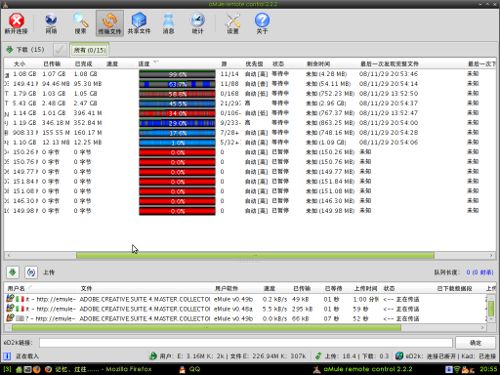
Task: Click the 34.0% red progress bar
Action: [x=177, y=113]
